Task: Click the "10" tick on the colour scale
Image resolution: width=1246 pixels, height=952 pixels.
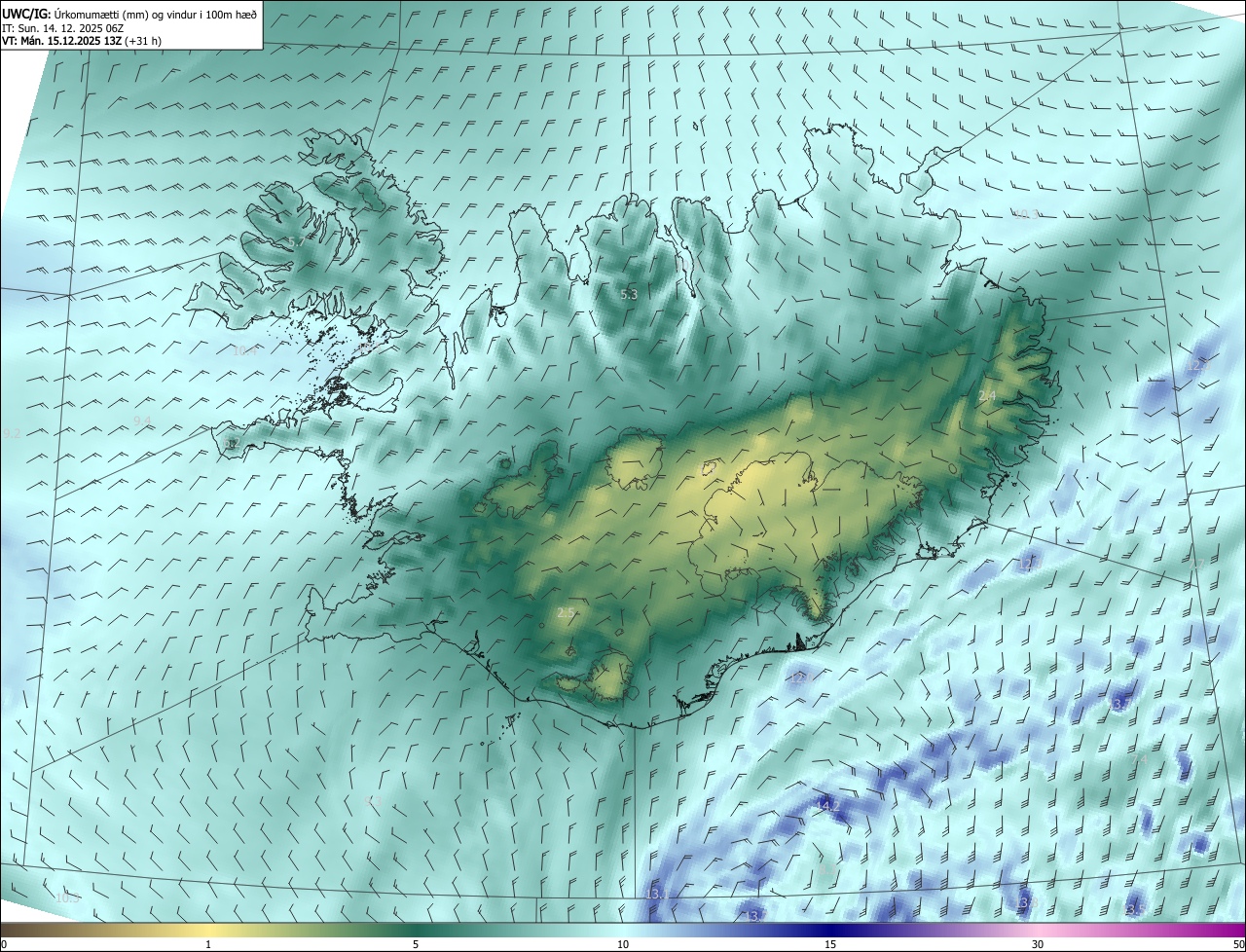Action: pyautogui.click(x=623, y=944)
